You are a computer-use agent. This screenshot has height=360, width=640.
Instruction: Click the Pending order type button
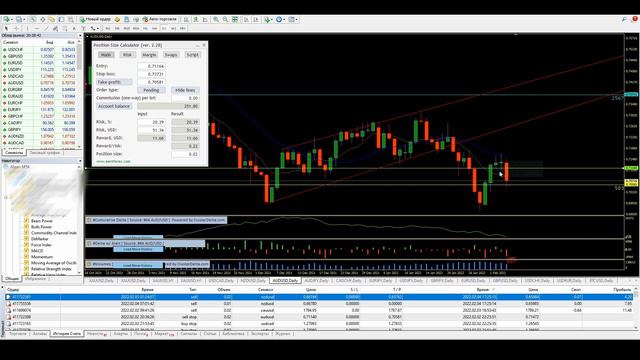(x=151, y=90)
